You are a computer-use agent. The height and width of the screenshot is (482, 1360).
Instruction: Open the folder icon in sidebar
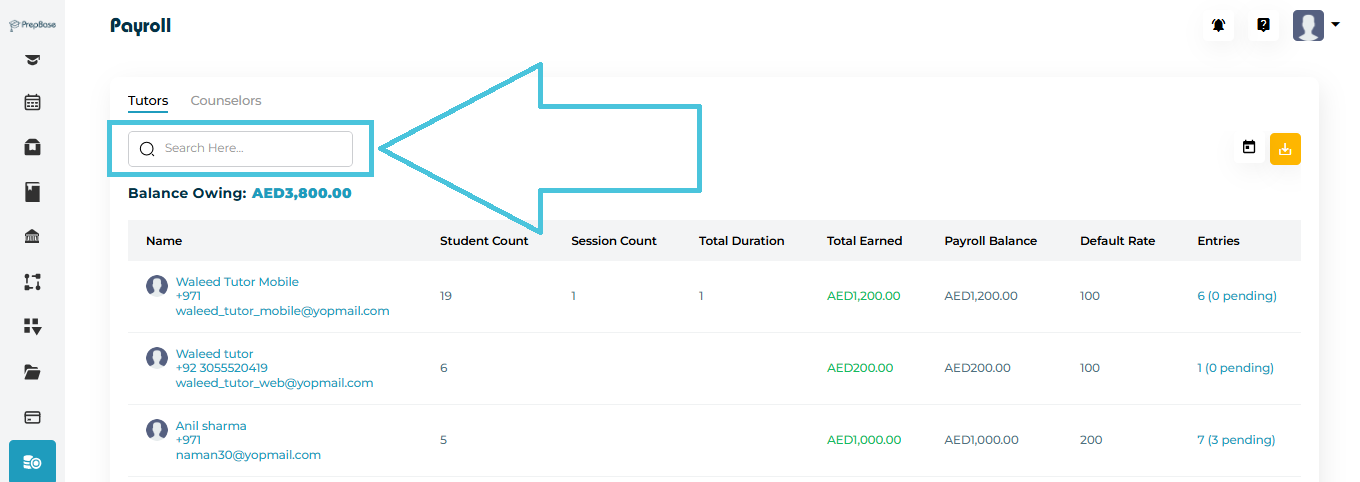coord(32,372)
